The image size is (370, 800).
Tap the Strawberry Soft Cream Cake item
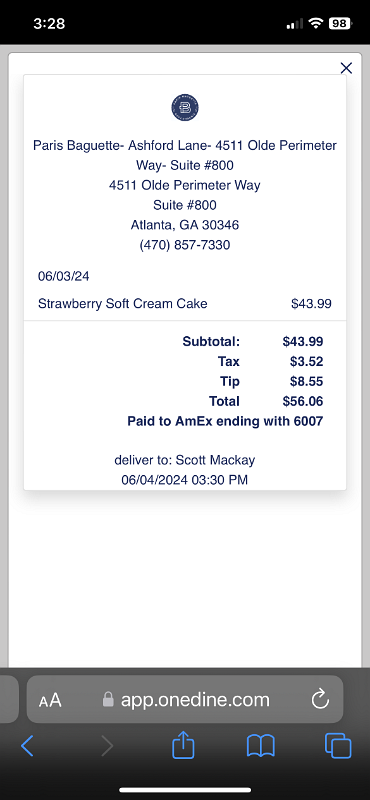(x=122, y=304)
